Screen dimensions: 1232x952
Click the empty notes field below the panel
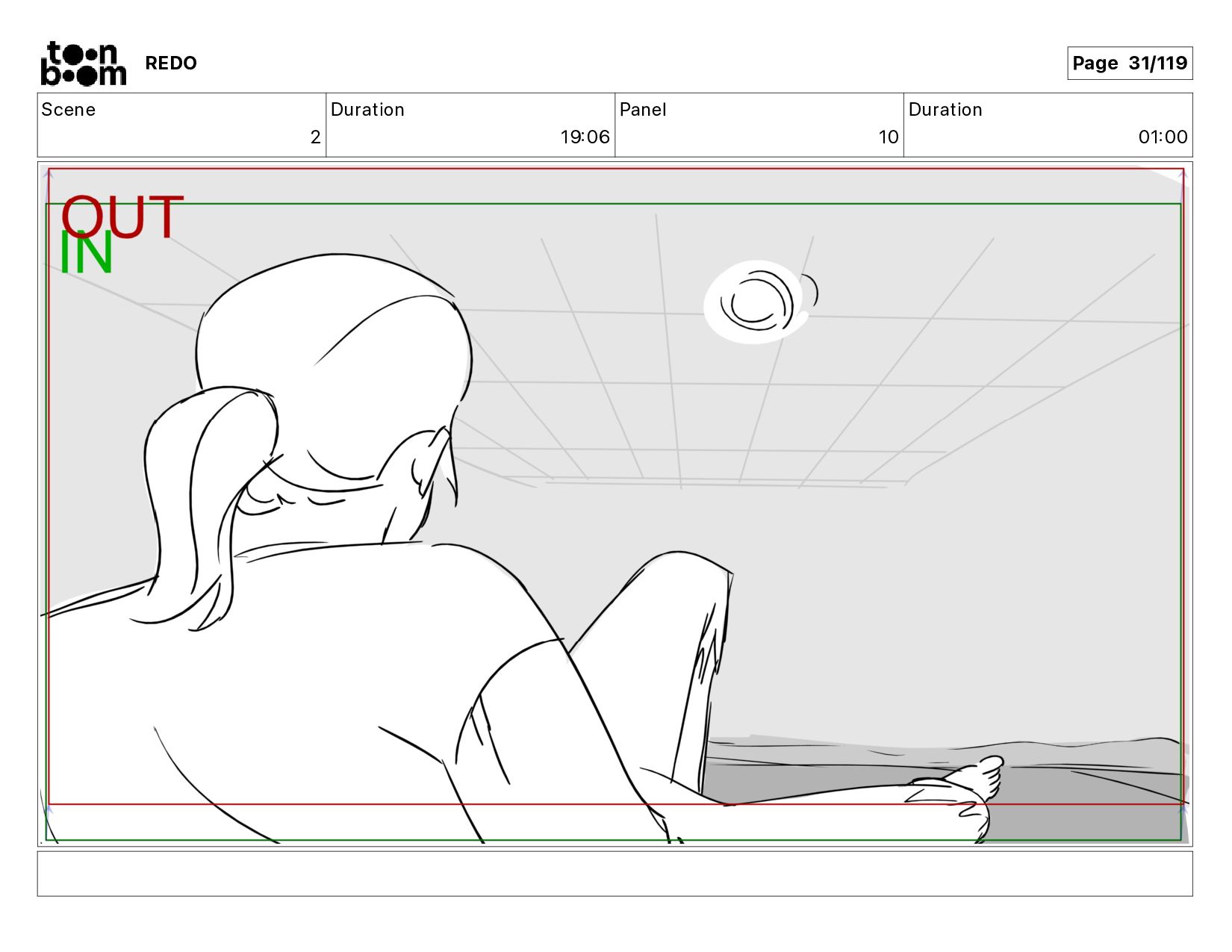pyautogui.click(x=615, y=874)
